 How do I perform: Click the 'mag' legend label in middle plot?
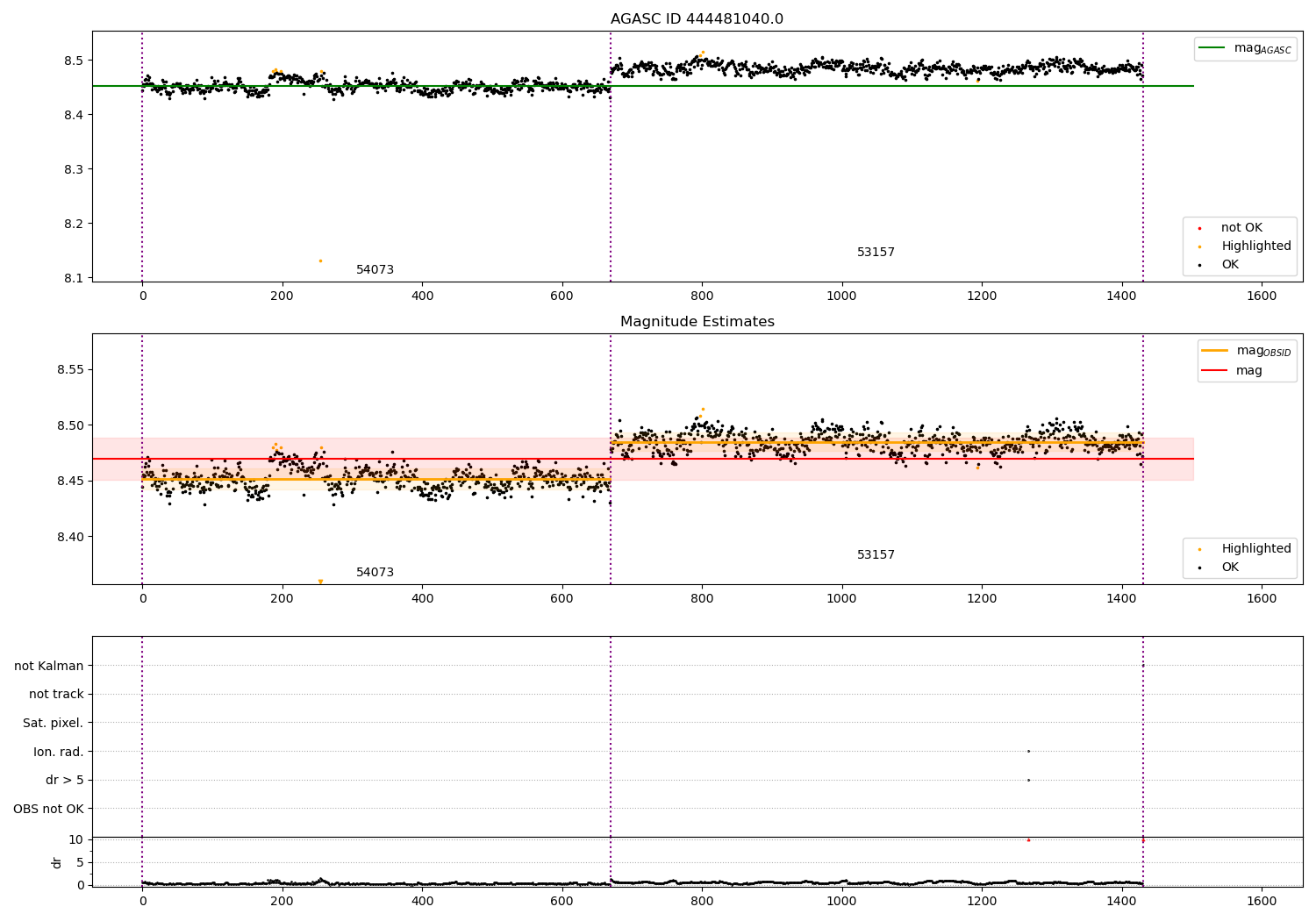pos(1249,371)
